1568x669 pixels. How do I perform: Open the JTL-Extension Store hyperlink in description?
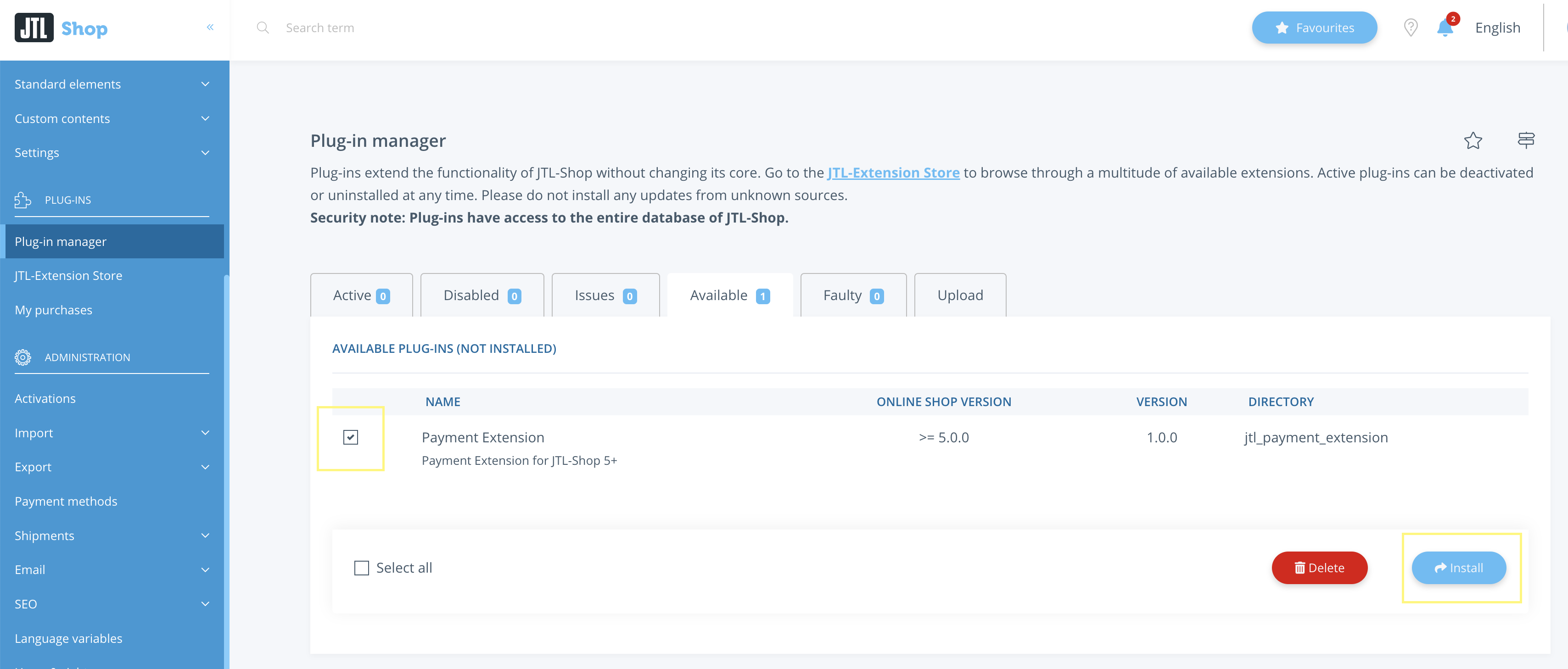893,173
